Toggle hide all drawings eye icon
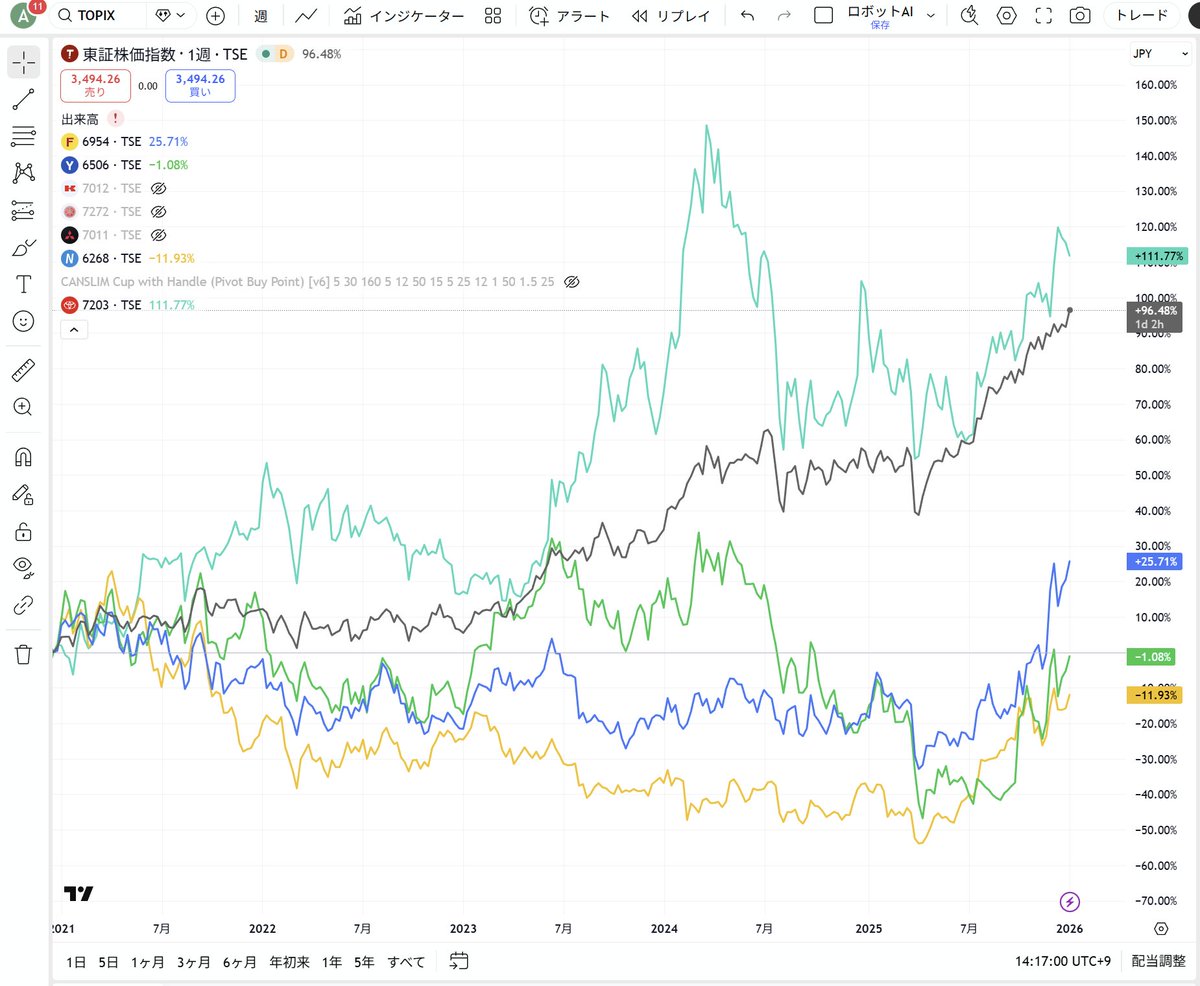Image resolution: width=1200 pixels, height=986 pixels. coord(24,568)
